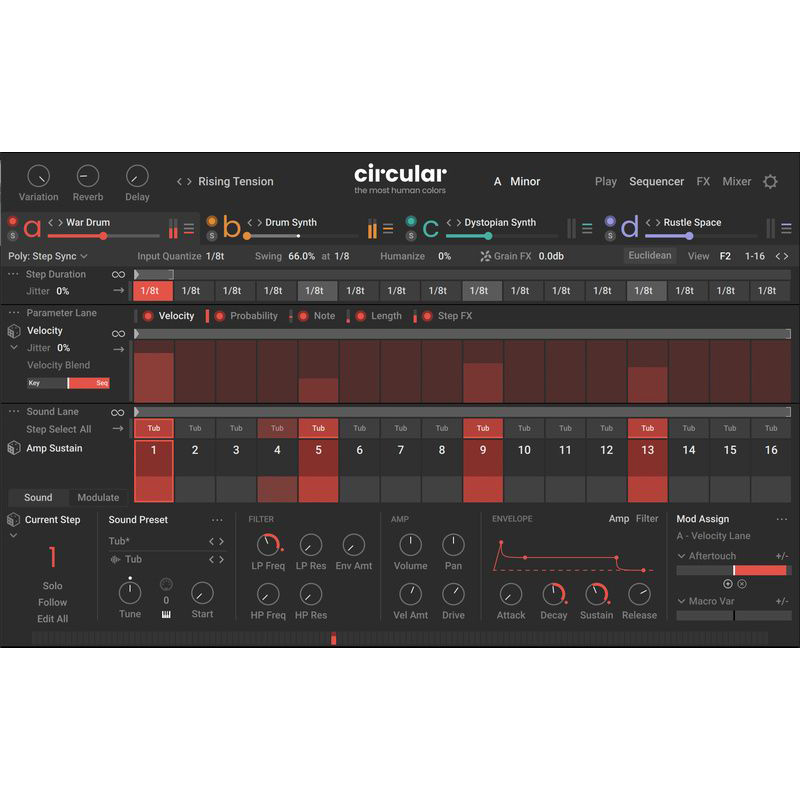Screen dimensions: 800x800
Task: Expand the Current Step chevron
Action: (x=14, y=535)
